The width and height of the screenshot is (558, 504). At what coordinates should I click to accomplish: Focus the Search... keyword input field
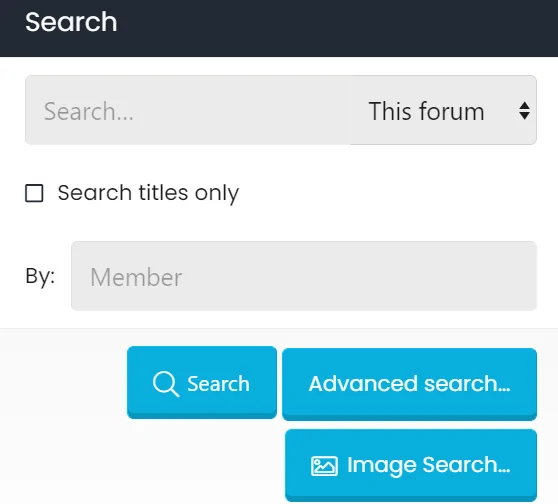188,110
